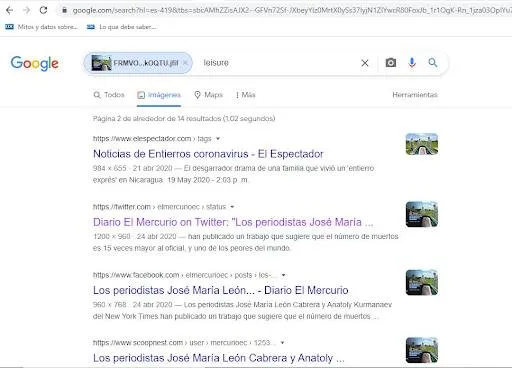Start voice search with the microphone icon

(412, 63)
